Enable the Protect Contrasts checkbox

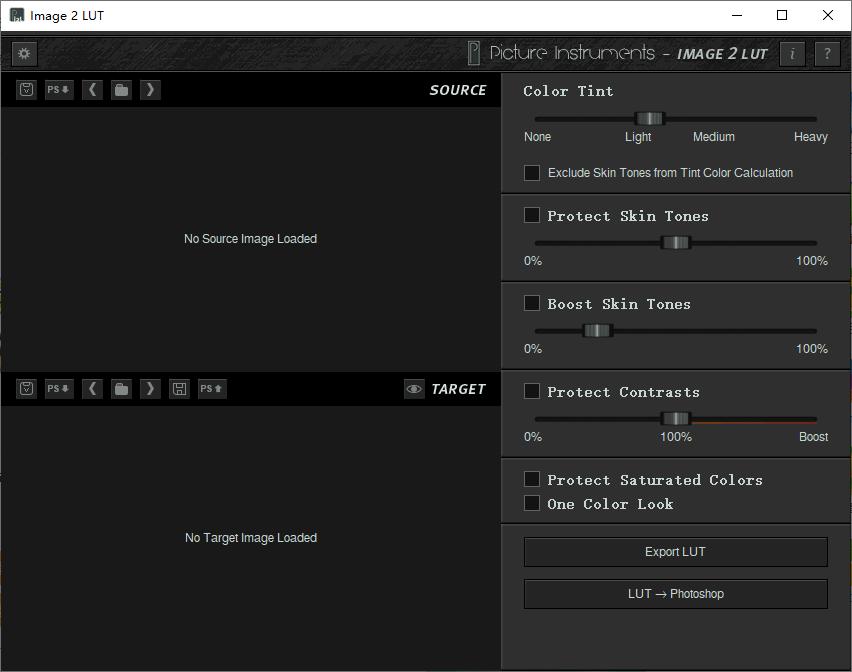pos(532,391)
